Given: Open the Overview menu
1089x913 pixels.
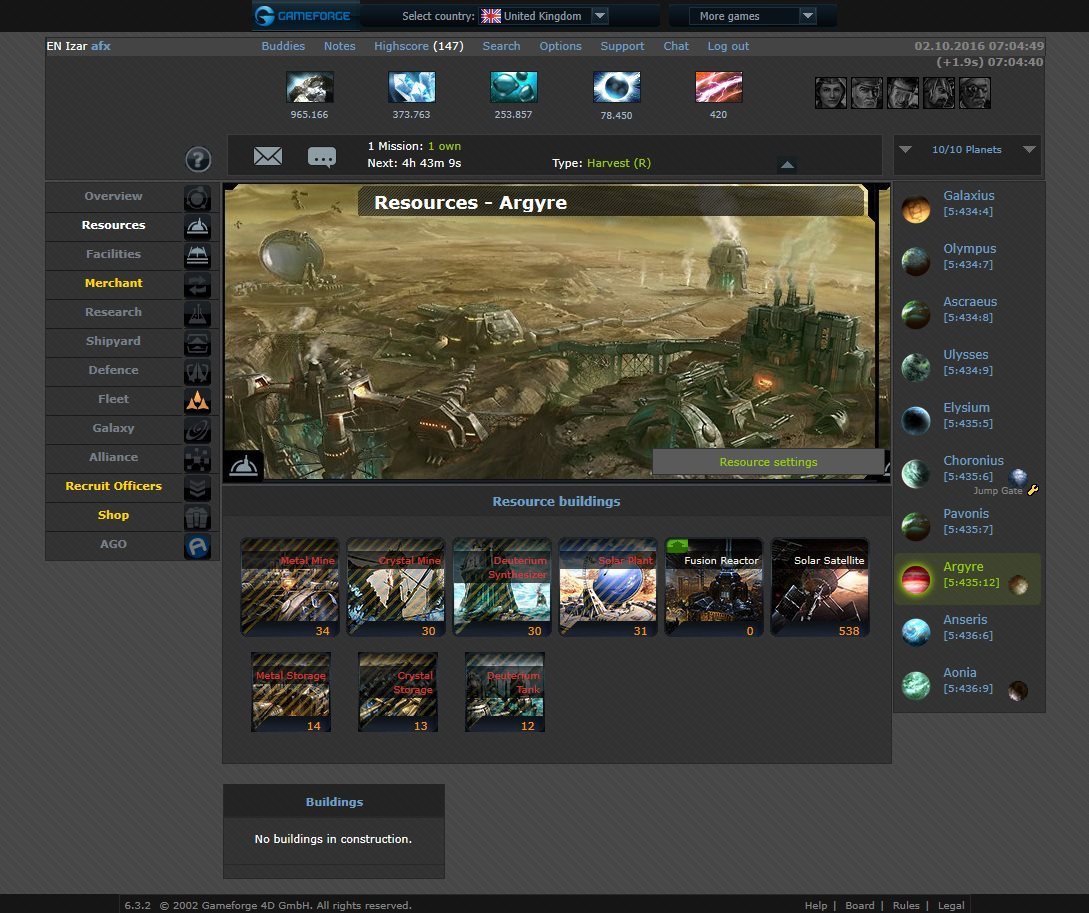Looking at the screenshot, I should pyautogui.click(x=113, y=196).
